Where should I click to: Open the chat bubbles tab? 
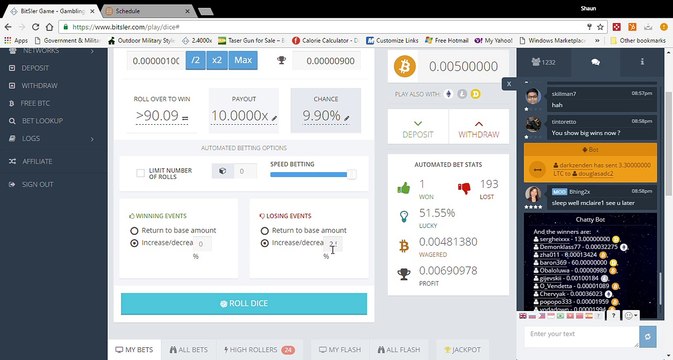pyautogui.click(x=595, y=62)
